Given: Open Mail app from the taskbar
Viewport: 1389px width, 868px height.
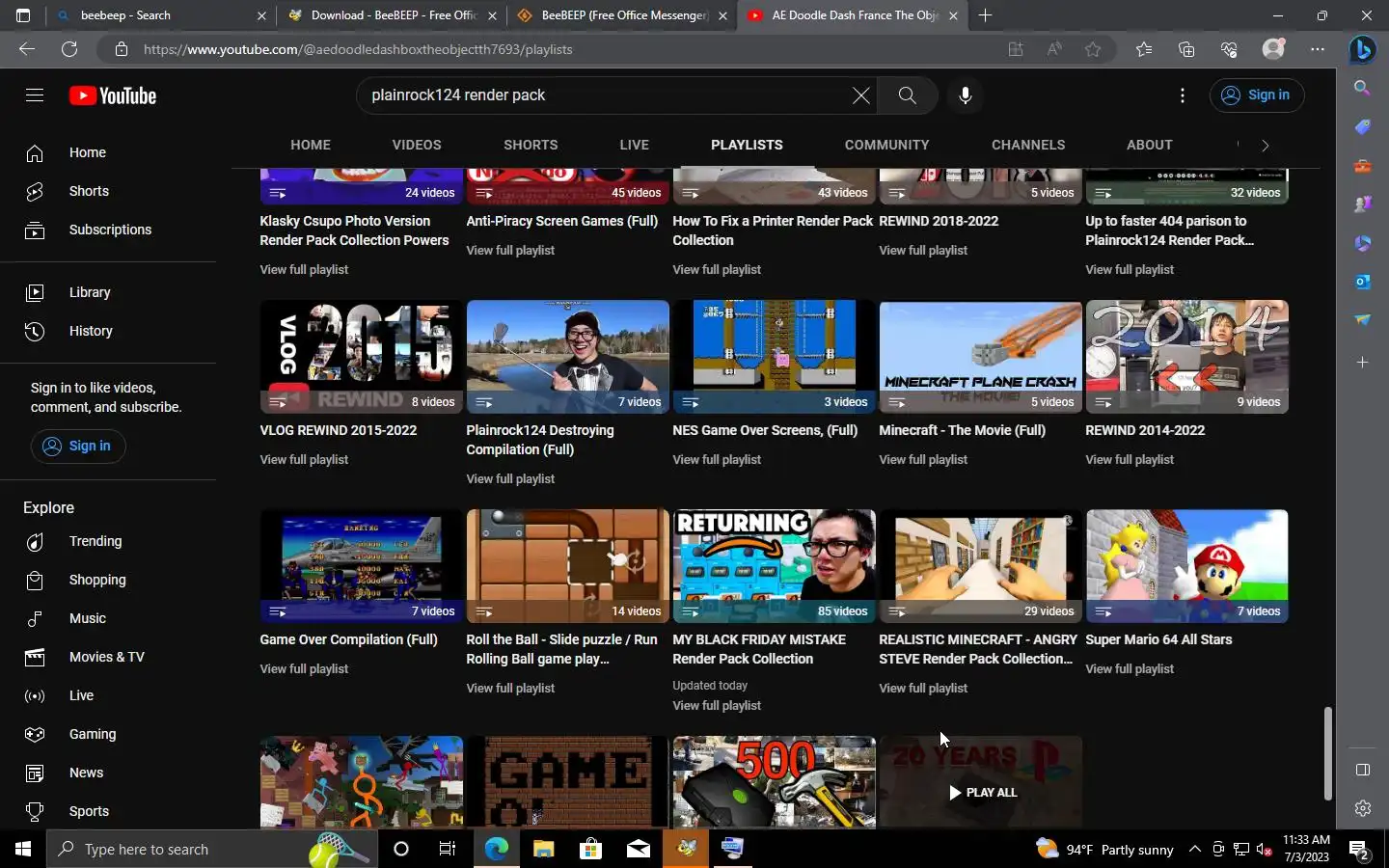Looking at the screenshot, I should [x=639, y=850].
